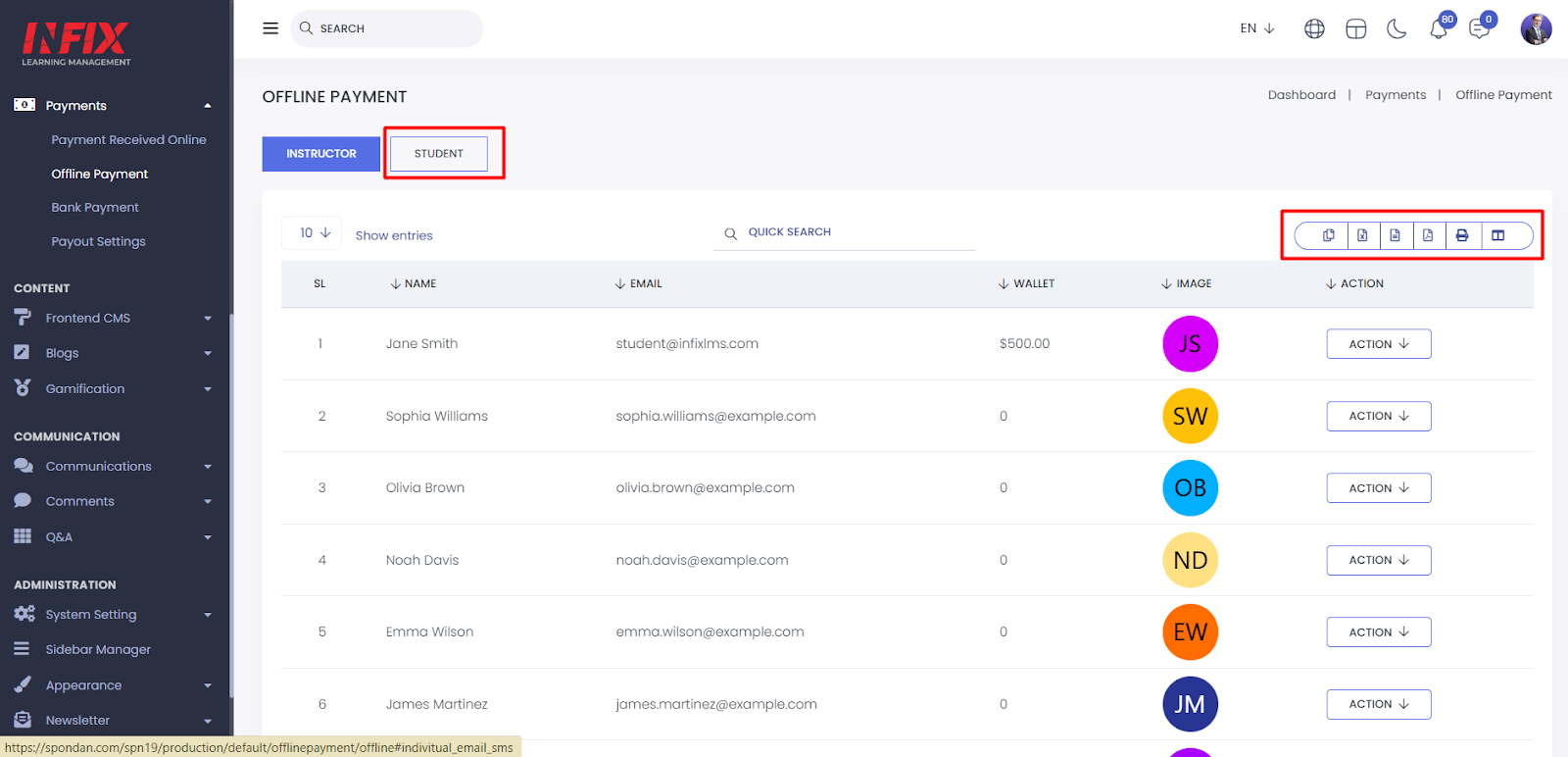Open the user profile avatar menu
The width and height of the screenshot is (1568, 757).
tap(1536, 28)
